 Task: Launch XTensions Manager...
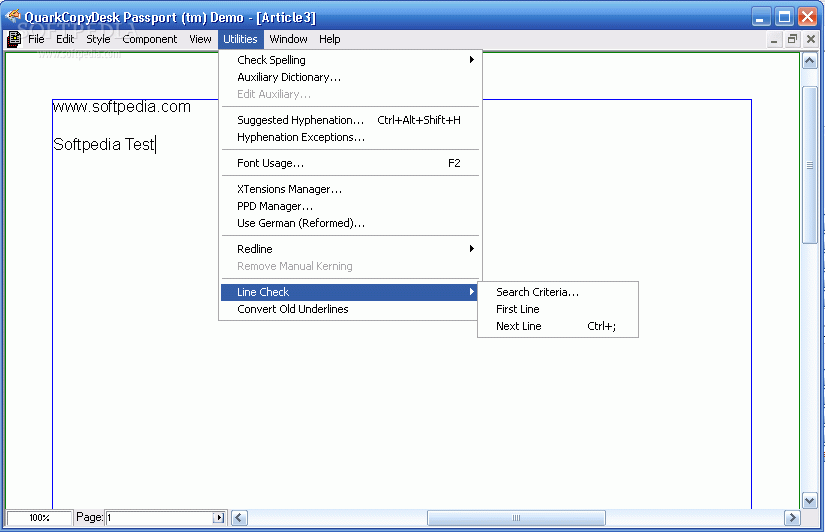(349, 189)
